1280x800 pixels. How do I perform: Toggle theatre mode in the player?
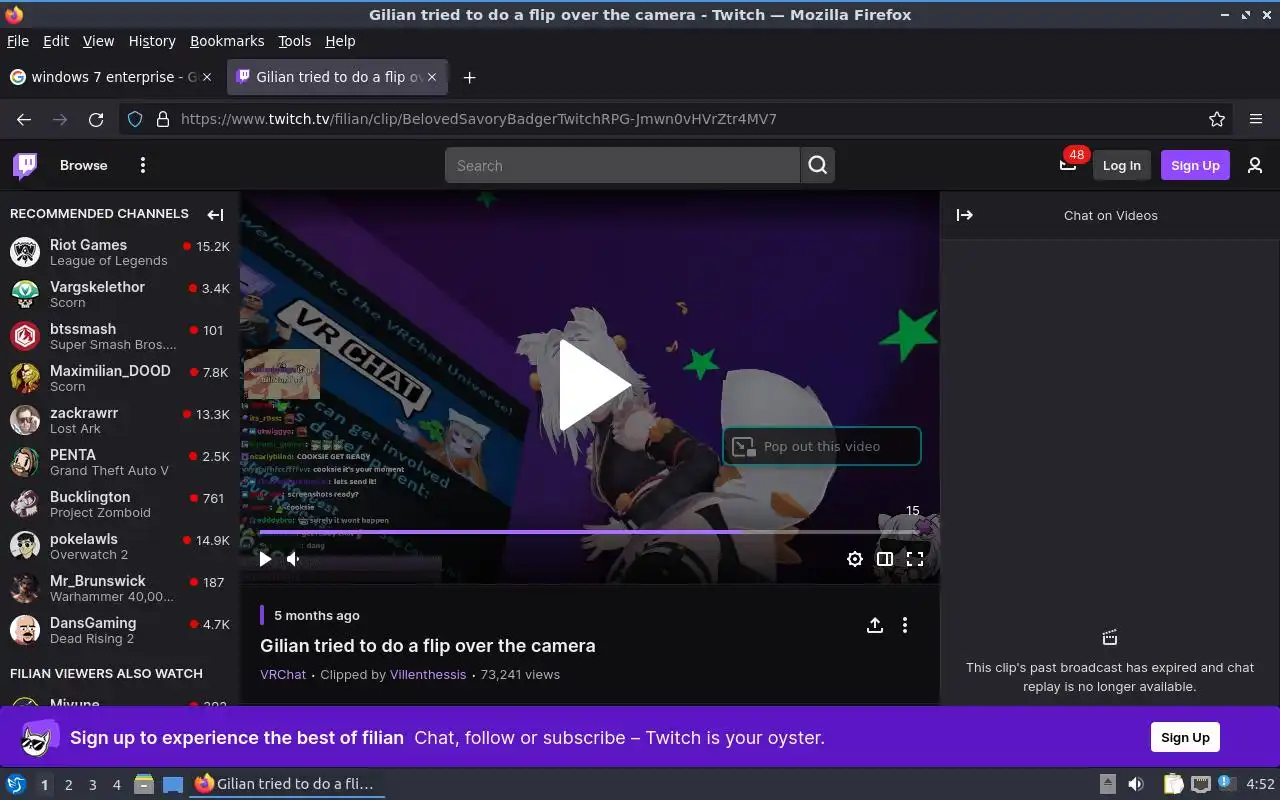click(885, 559)
